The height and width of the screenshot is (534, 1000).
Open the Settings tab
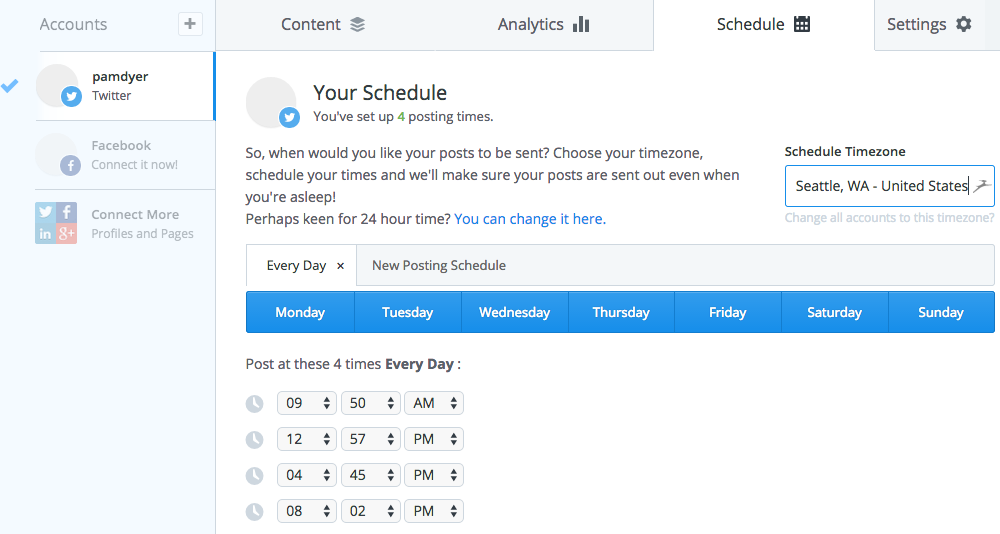click(929, 25)
